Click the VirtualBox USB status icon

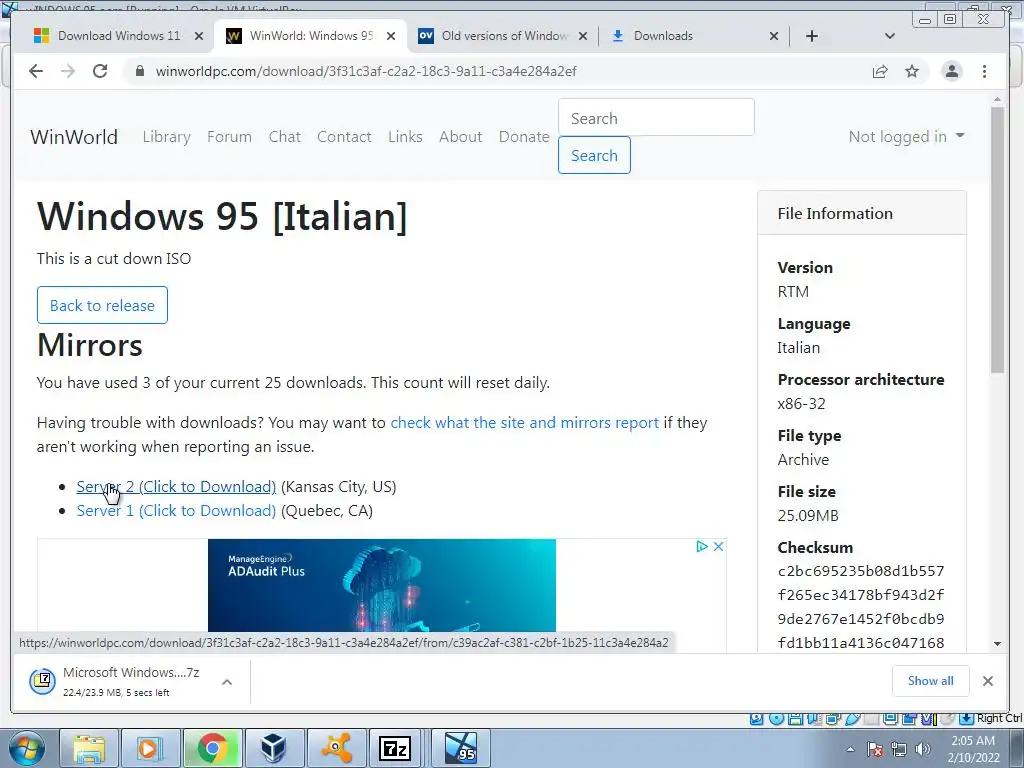coord(853,719)
